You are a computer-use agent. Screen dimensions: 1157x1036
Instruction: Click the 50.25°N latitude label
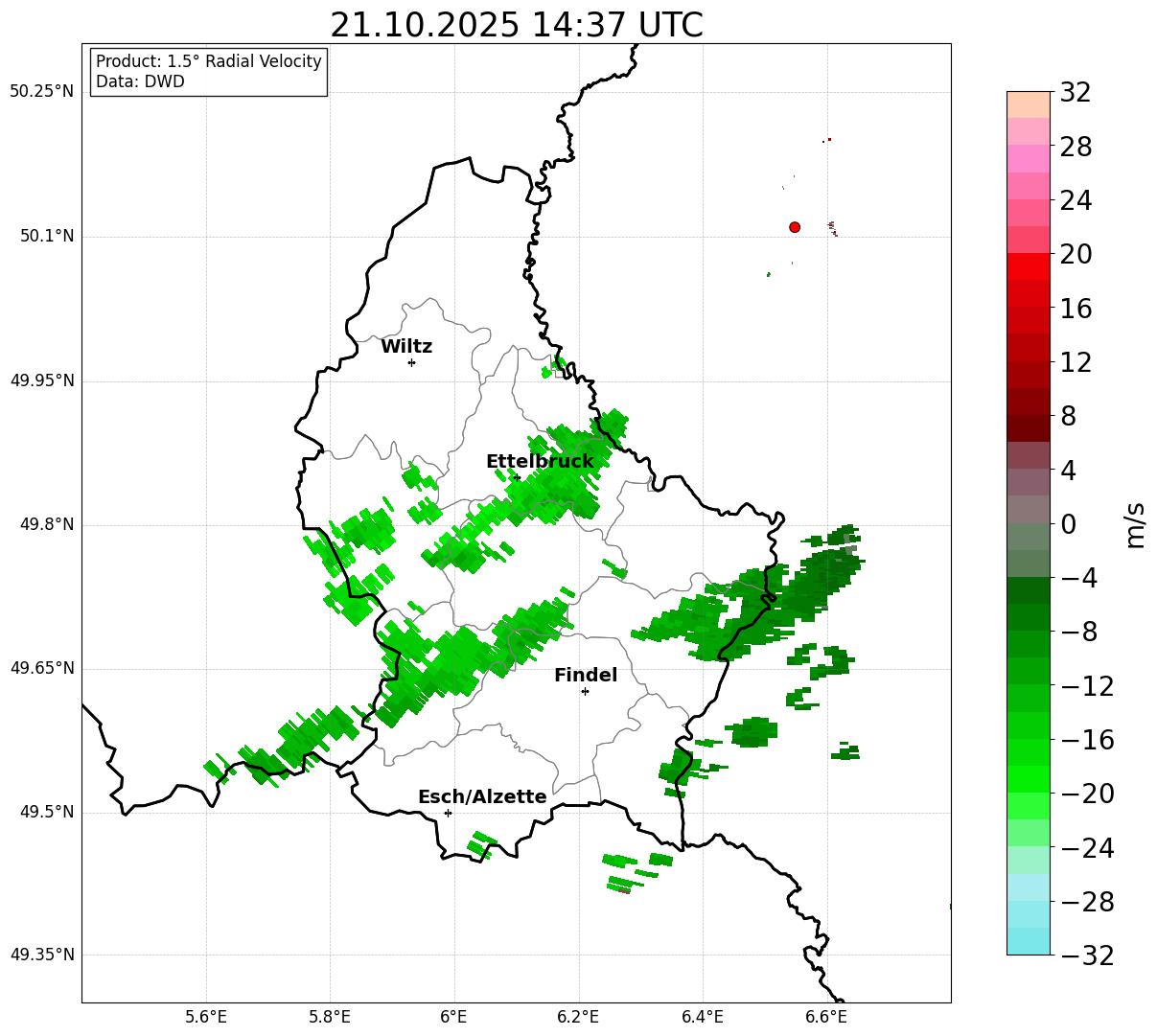pyautogui.click(x=42, y=92)
